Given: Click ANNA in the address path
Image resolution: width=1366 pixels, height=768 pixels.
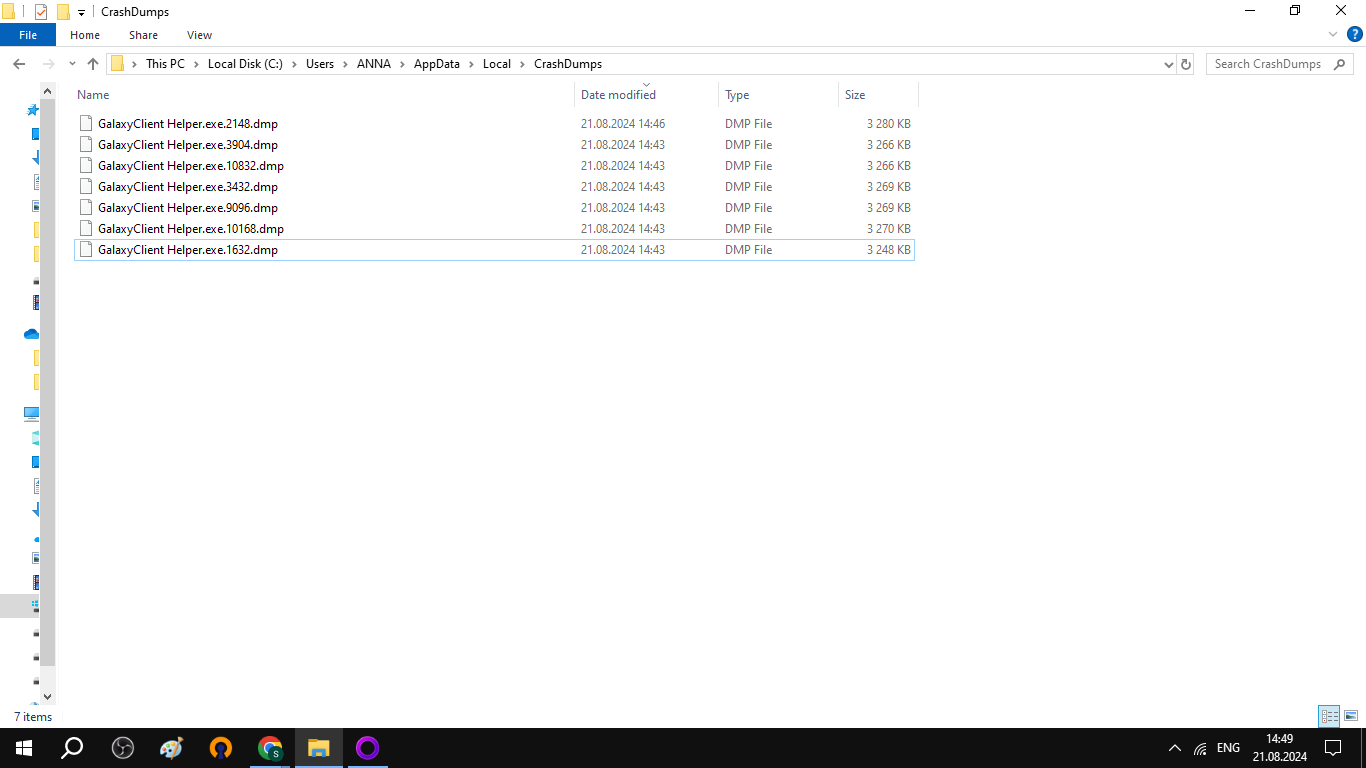Looking at the screenshot, I should 374,64.
